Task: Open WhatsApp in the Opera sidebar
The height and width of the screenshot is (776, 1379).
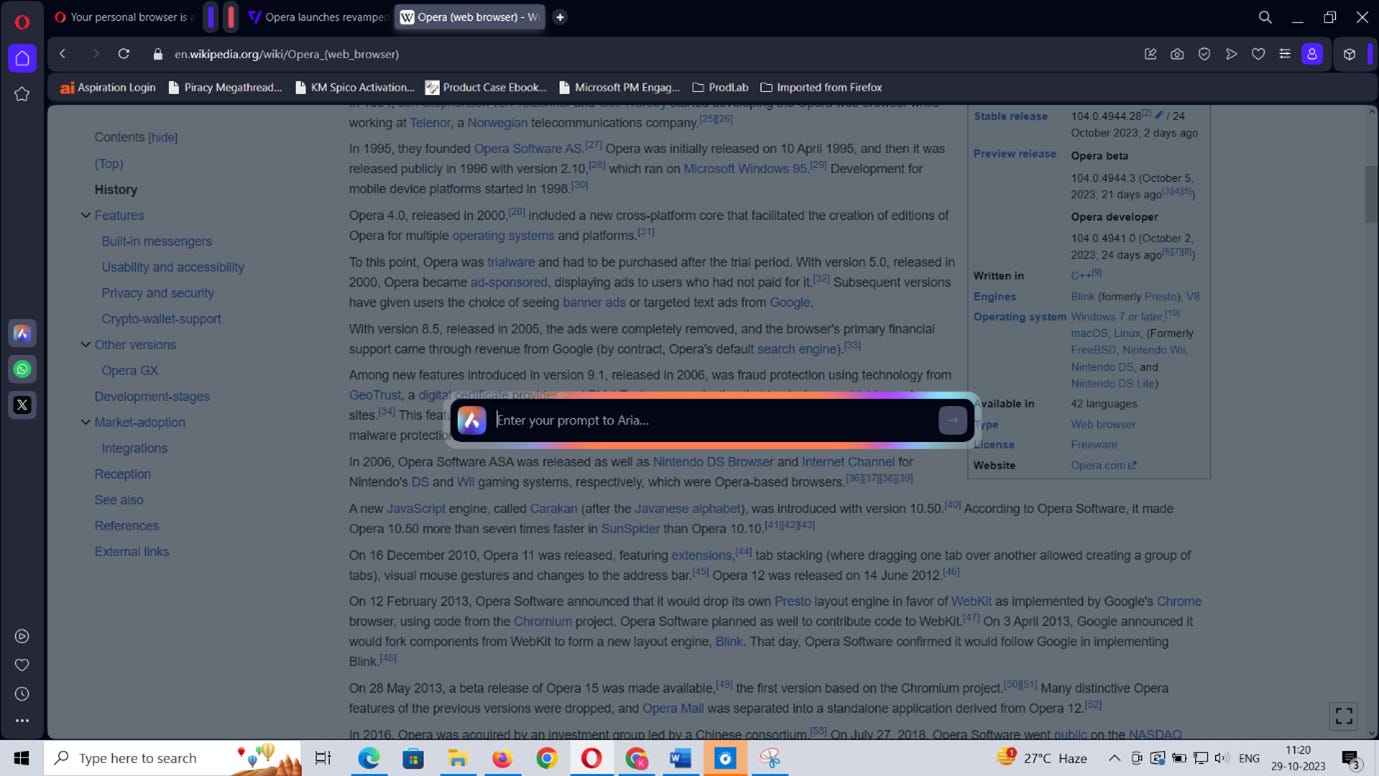Action: pyautogui.click(x=22, y=369)
